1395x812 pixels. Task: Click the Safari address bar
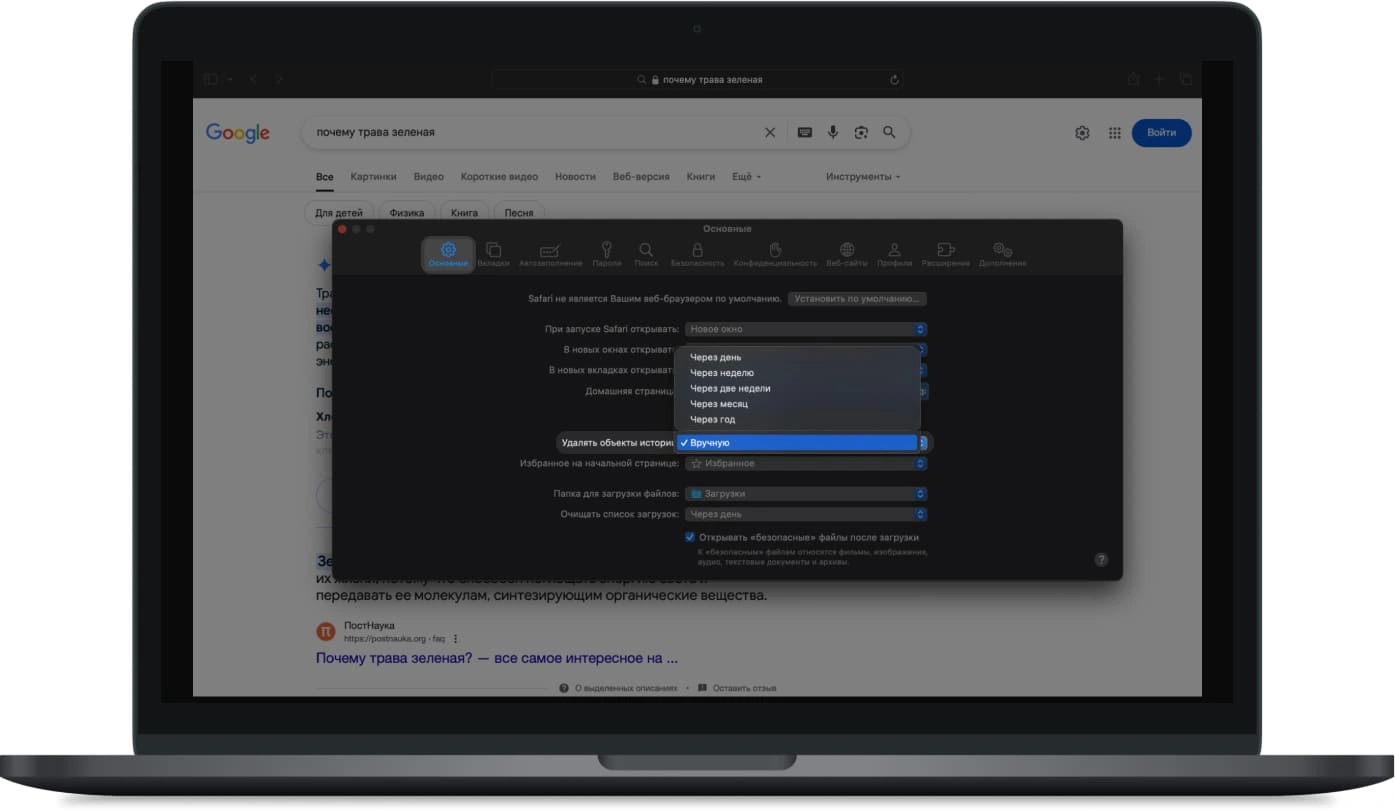point(697,80)
